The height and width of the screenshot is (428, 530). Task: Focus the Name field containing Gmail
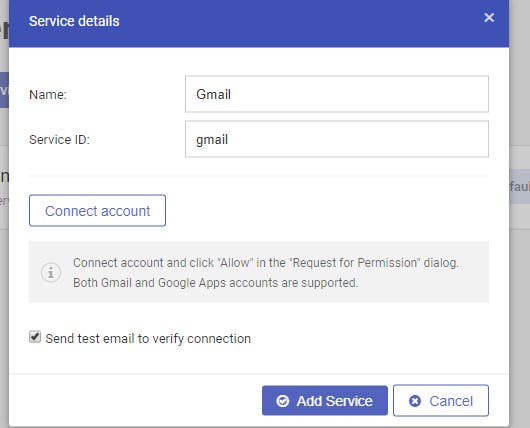point(337,94)
